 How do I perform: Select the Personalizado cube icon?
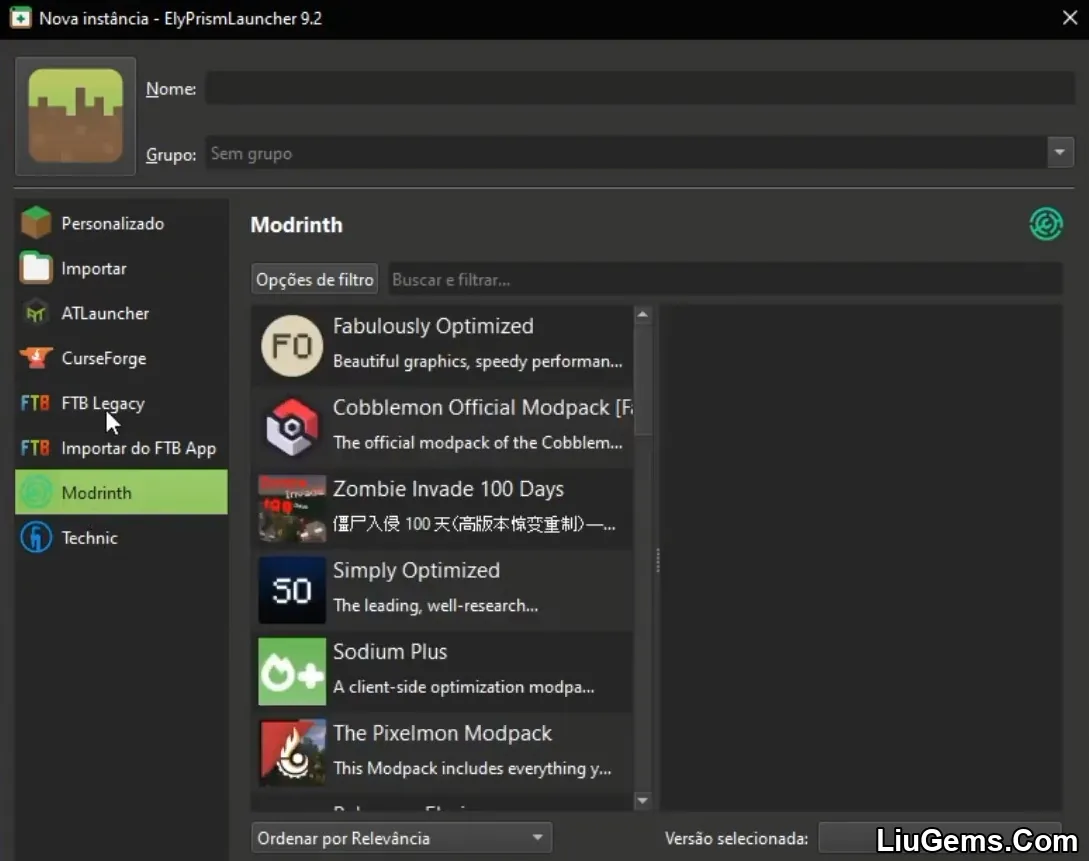pos(36,223)
